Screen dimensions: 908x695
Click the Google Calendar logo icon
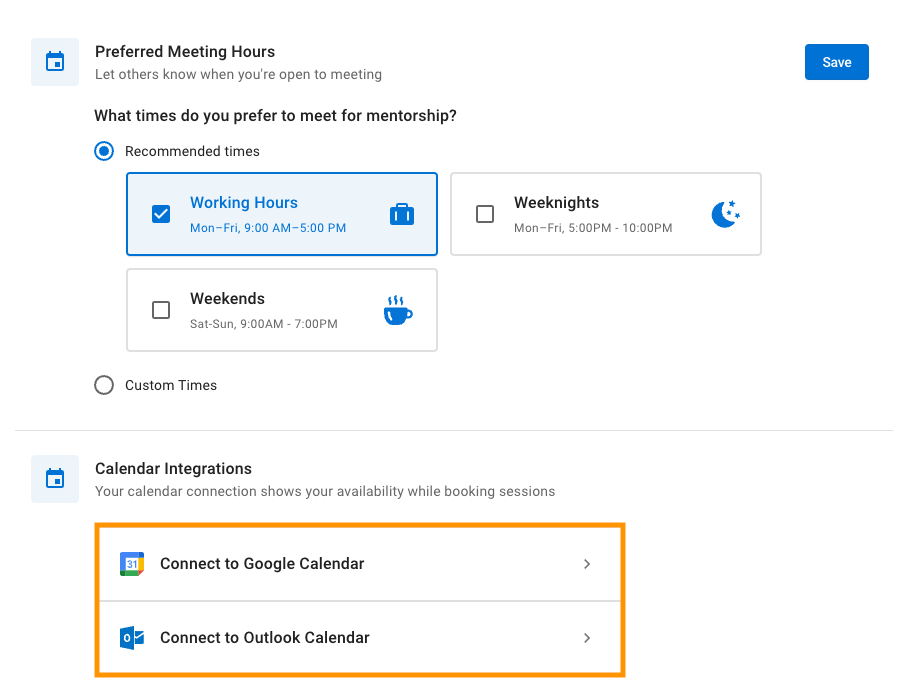click(x=132, y=564)
